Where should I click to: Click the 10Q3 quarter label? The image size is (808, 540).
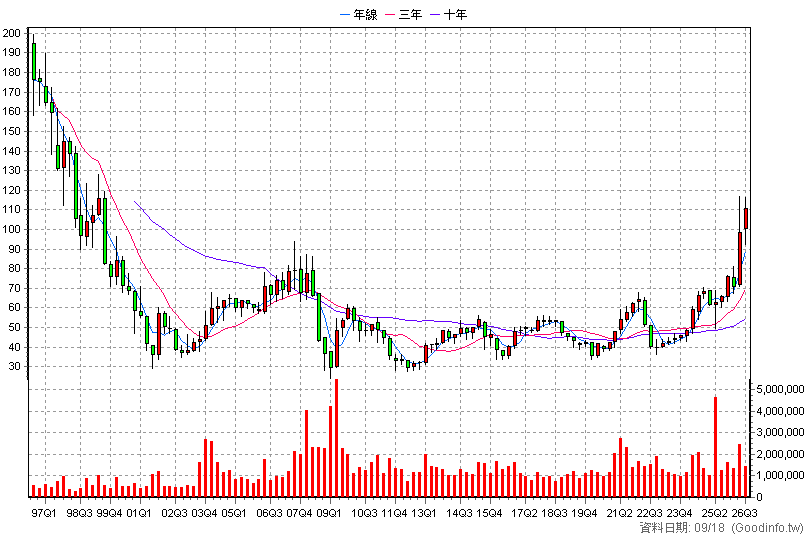364,513
